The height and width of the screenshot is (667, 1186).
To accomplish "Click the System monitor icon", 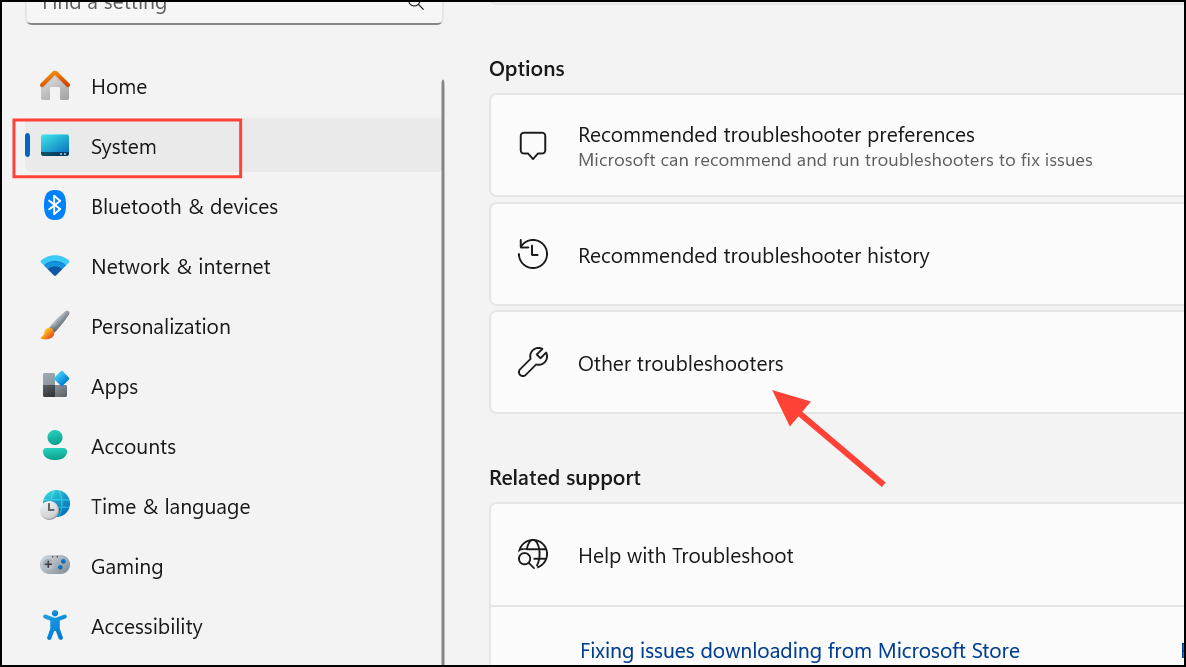I will tap(55, 147).
